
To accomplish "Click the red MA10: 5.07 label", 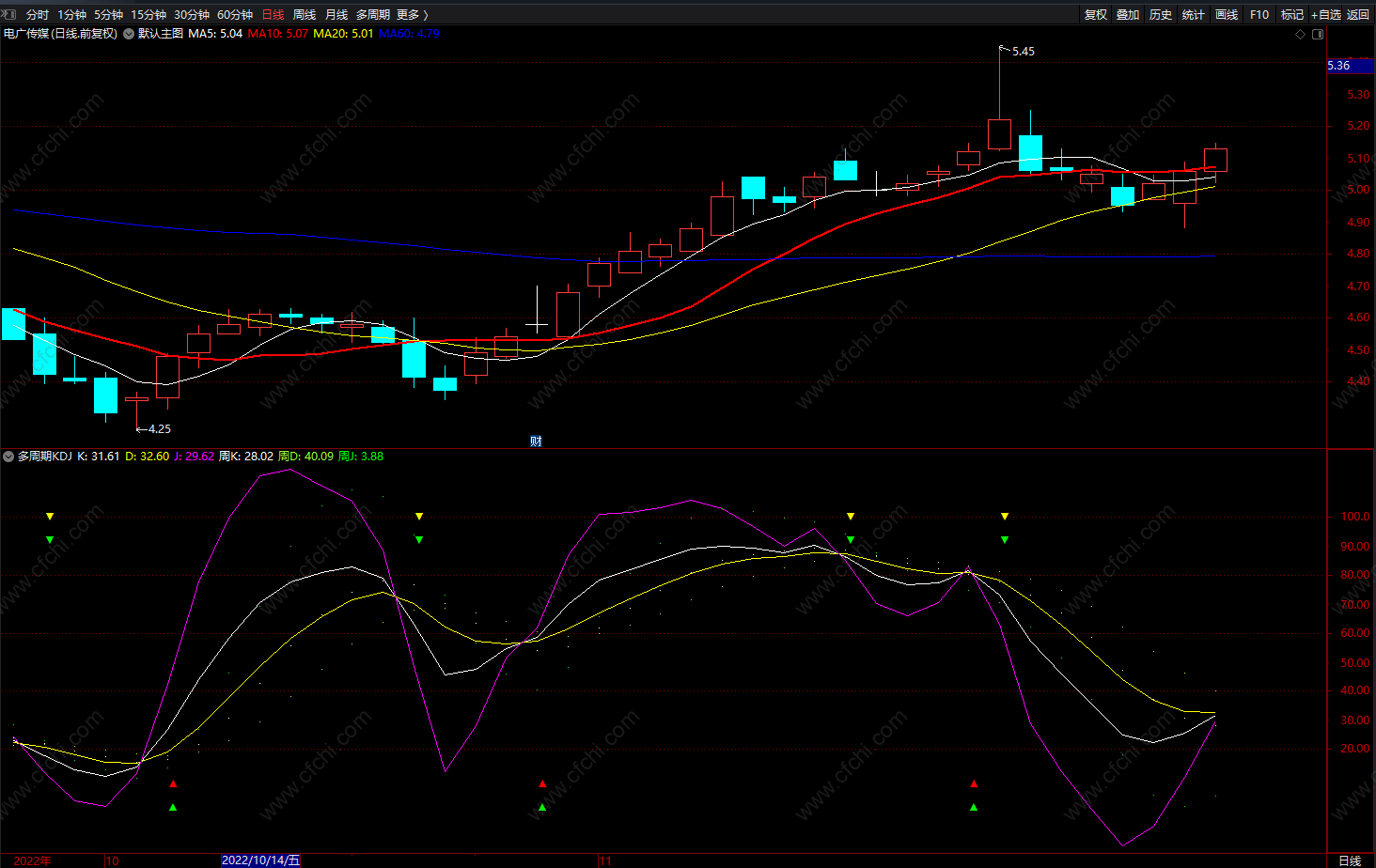I will [277, 34].
